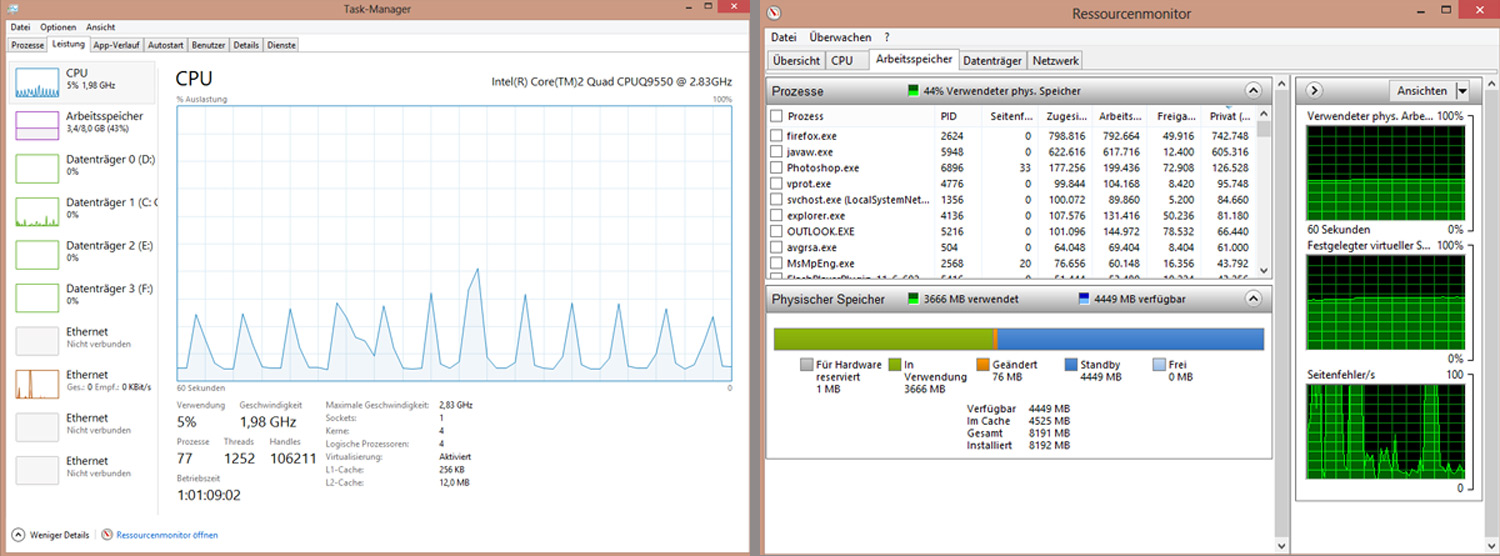This screenshot has width=1500, height=556.
Task: Open CPU performance thumbnail in Task-Manager sidebar
Action: click(x=37, y=83)
